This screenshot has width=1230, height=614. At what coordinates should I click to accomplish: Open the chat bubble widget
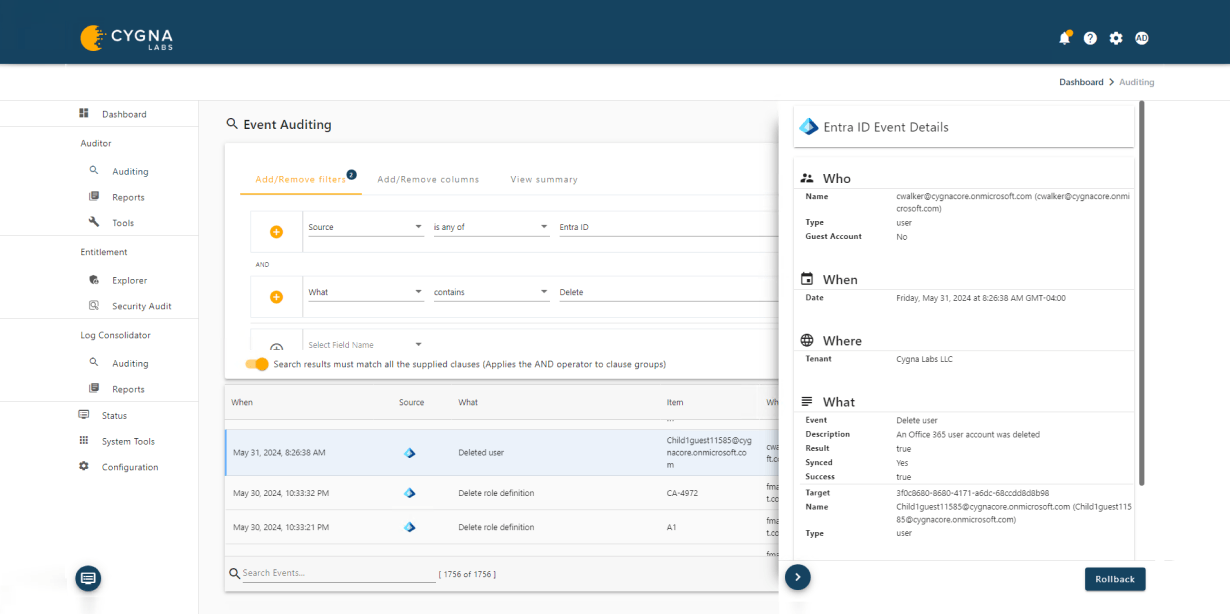pyautogui.click(x=87, y=578)
